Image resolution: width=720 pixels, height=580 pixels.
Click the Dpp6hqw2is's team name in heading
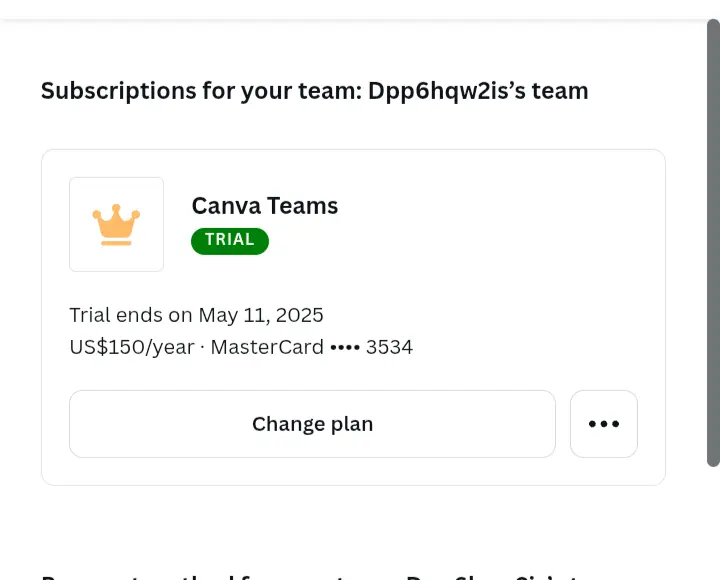pyautogui.click(x=478, y=91)
